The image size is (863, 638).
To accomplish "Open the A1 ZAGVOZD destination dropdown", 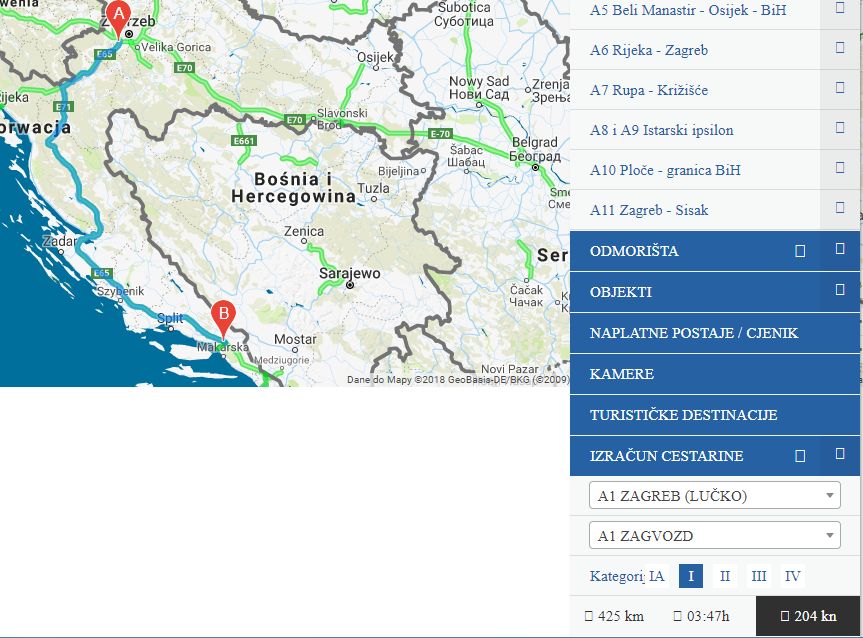I will tap(714, 536).
